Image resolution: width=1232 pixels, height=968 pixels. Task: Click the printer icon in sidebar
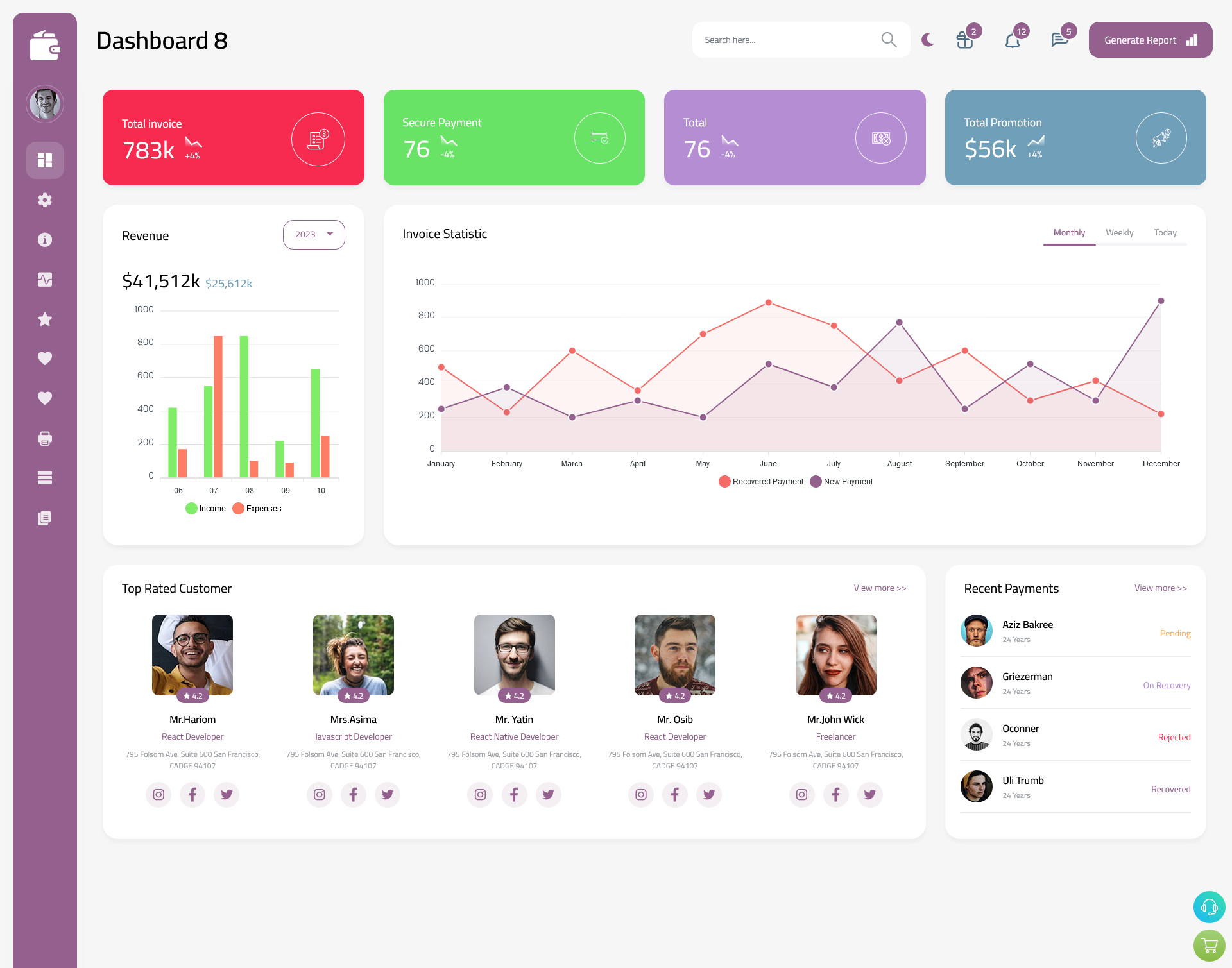coord(45,437)
